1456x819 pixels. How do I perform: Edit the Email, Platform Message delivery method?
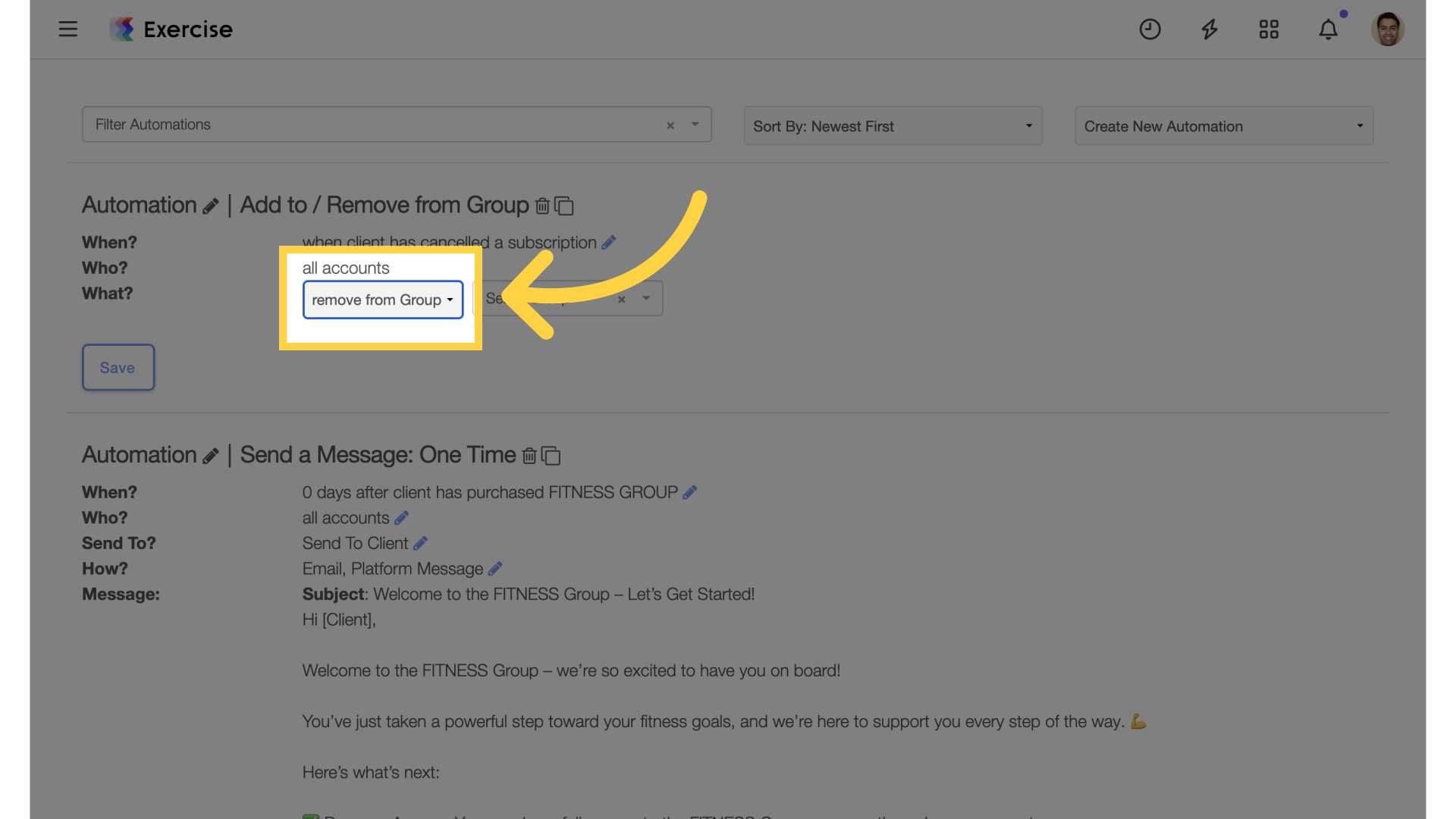[x=497, y=568]
